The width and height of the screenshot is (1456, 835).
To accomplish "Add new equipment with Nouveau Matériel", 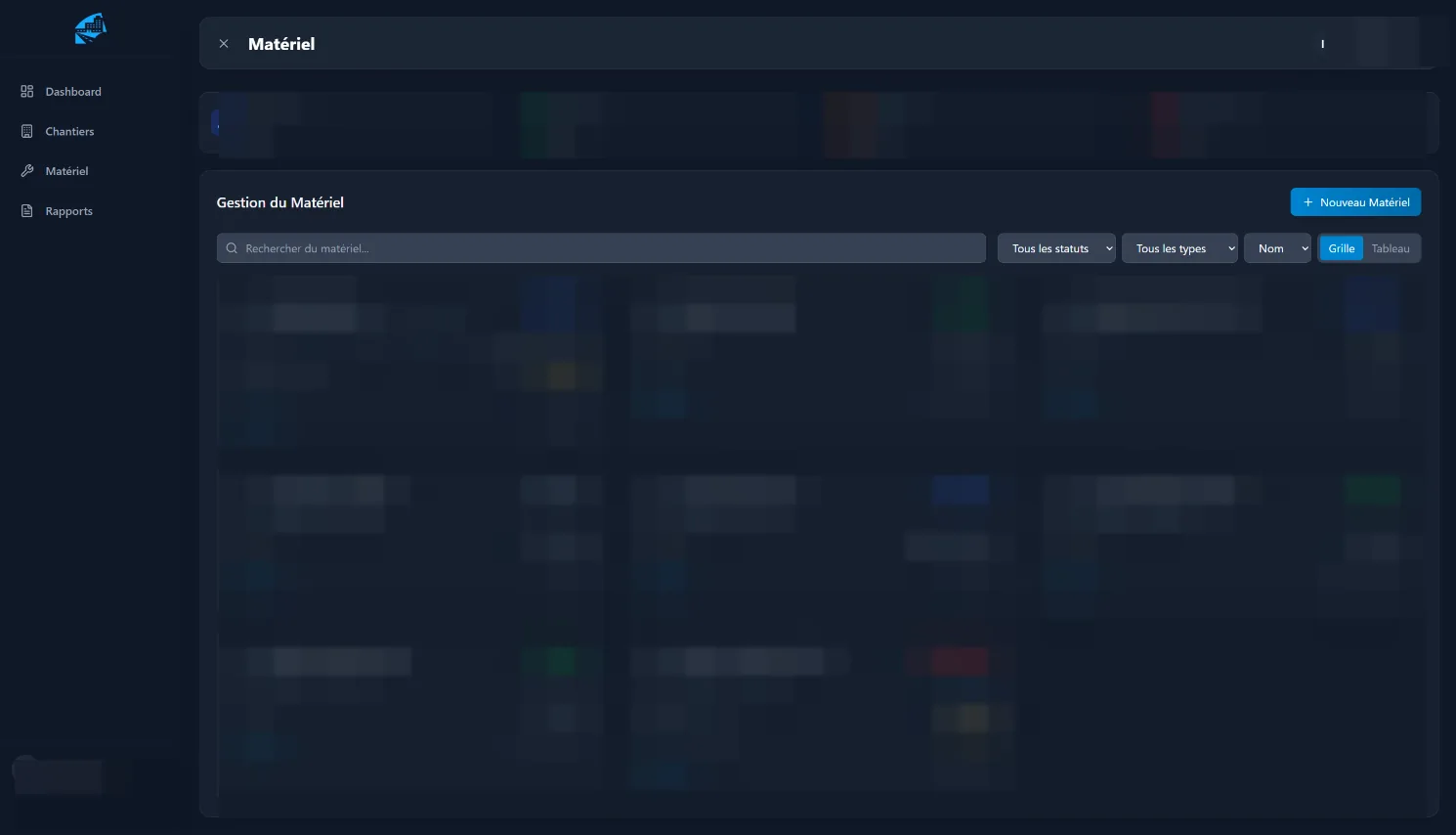I will tap(1355, 202).
